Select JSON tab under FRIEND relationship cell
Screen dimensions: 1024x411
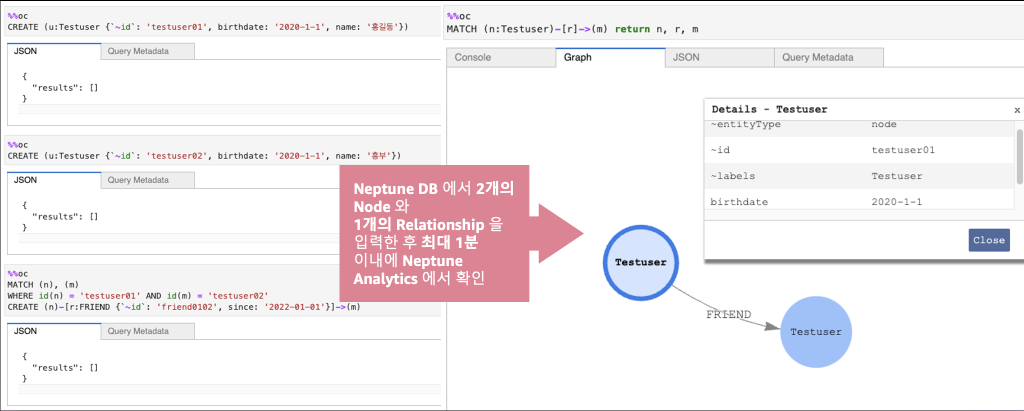tap(54, 331)
